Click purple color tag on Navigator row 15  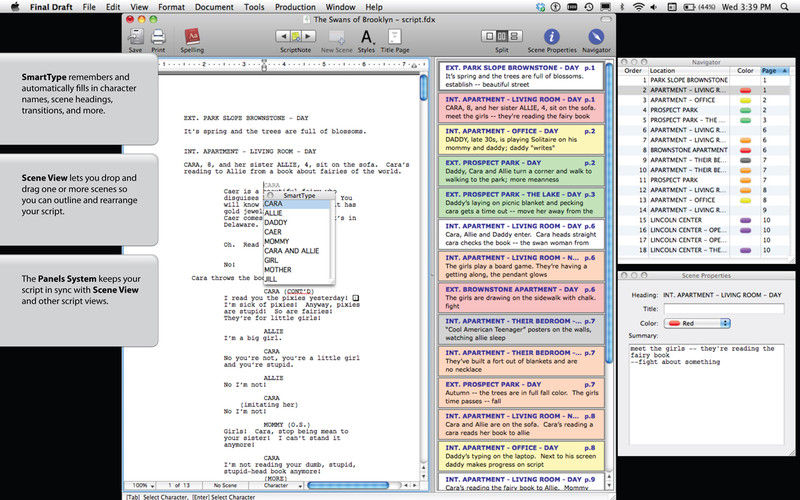[745, 220]
